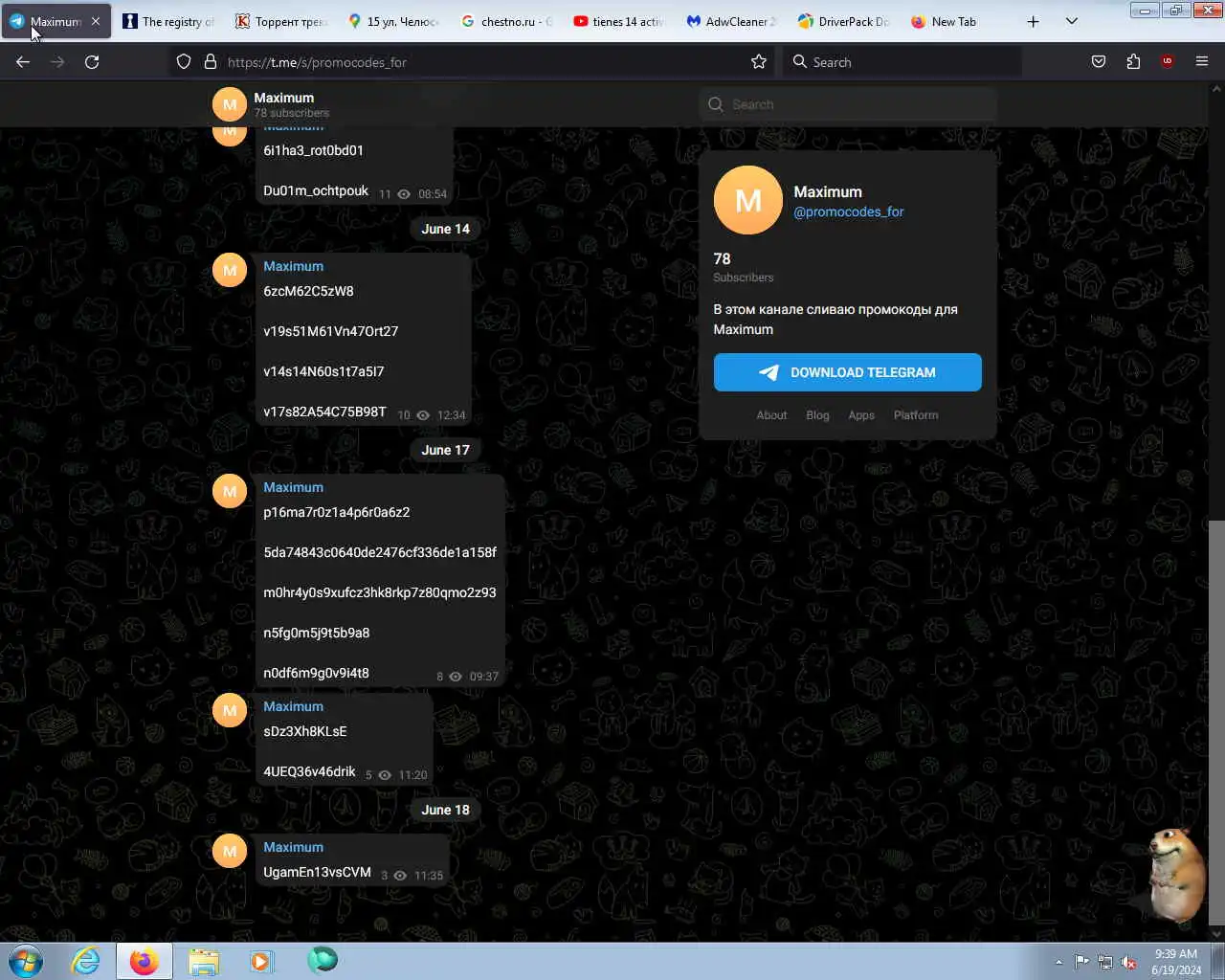Switch to the chestno.ru Google tab
Screen dimensions: 1225x980
coord(506,21)
